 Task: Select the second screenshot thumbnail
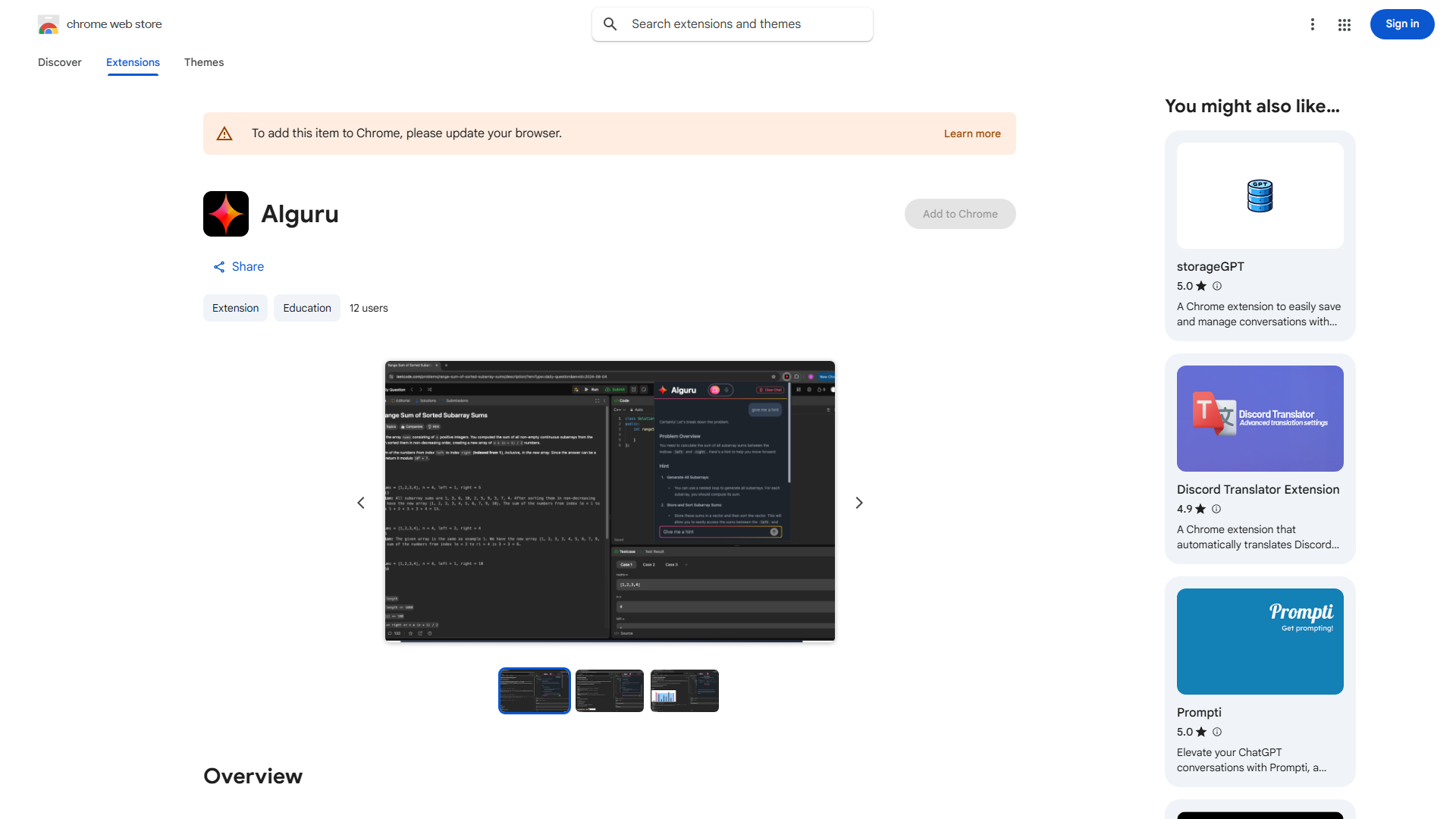coord(610,691)
